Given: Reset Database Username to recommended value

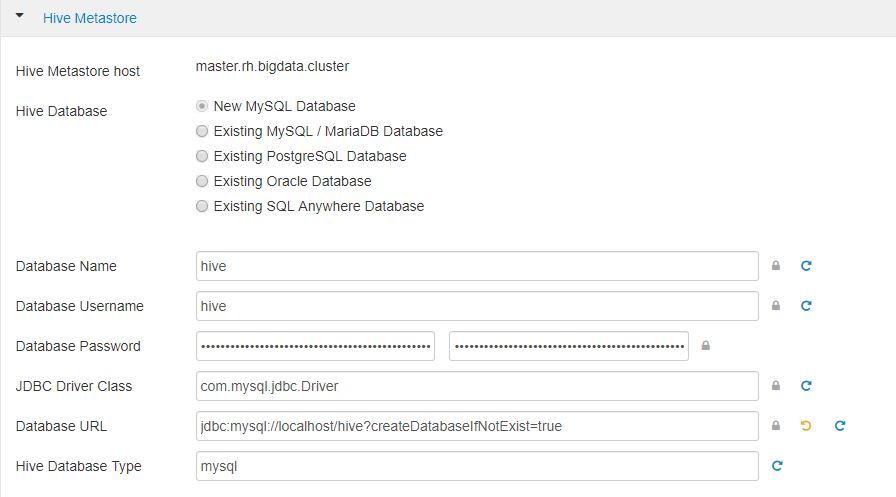Looking at the screenshot, I should coord(806,306).
